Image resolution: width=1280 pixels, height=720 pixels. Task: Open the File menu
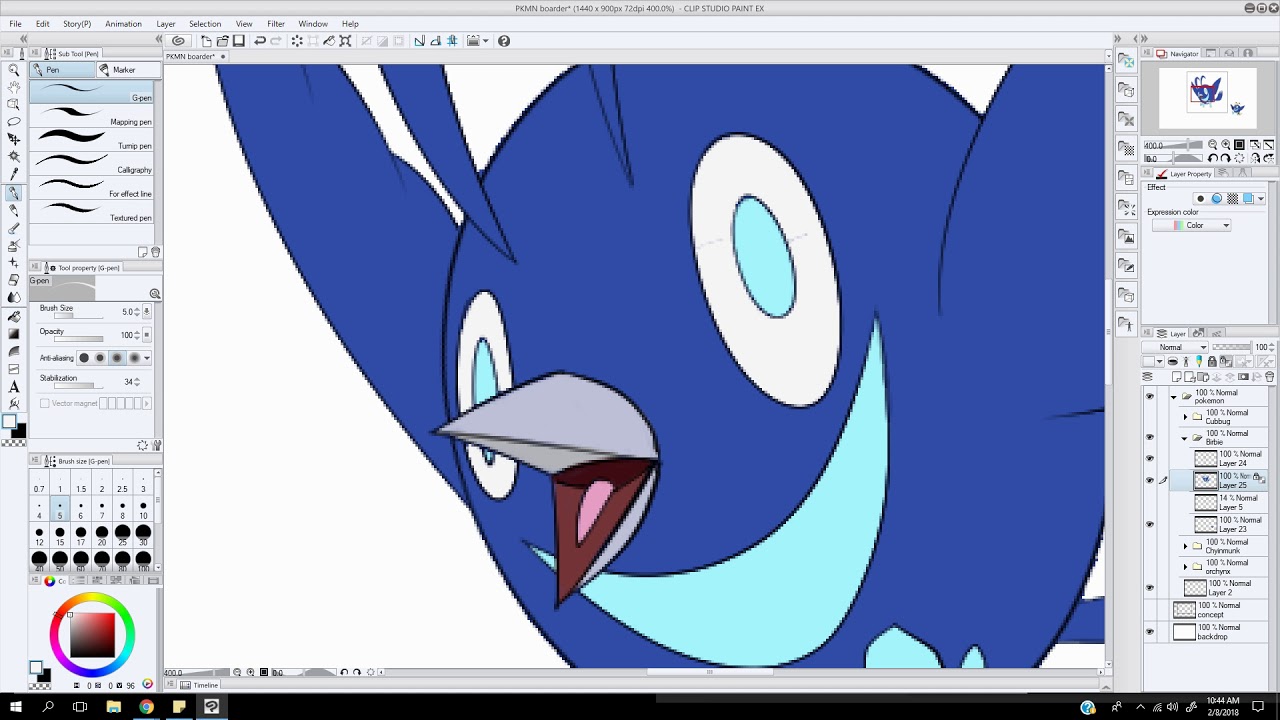(16, 24)
